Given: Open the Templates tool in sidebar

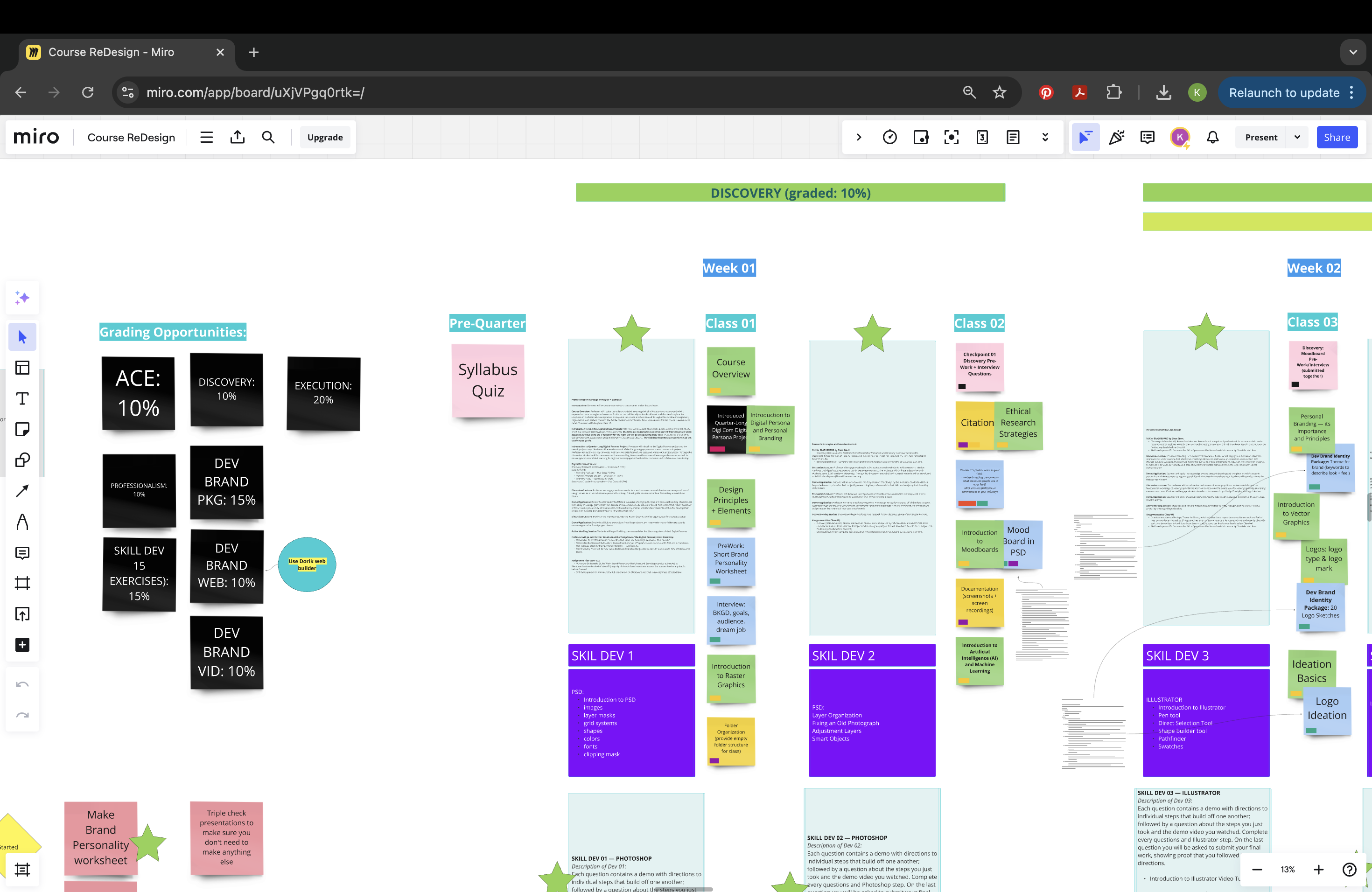Looking at the screenshot, I should click(x=22, y=368).
